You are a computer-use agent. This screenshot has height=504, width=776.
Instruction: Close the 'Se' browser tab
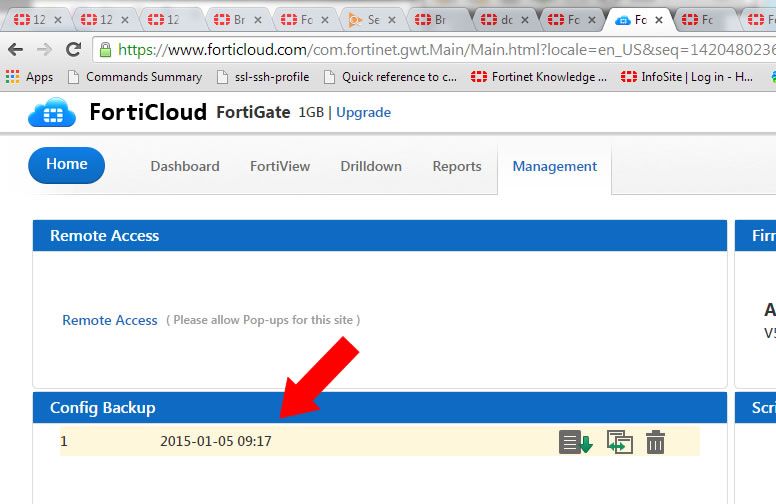point(392,20)
